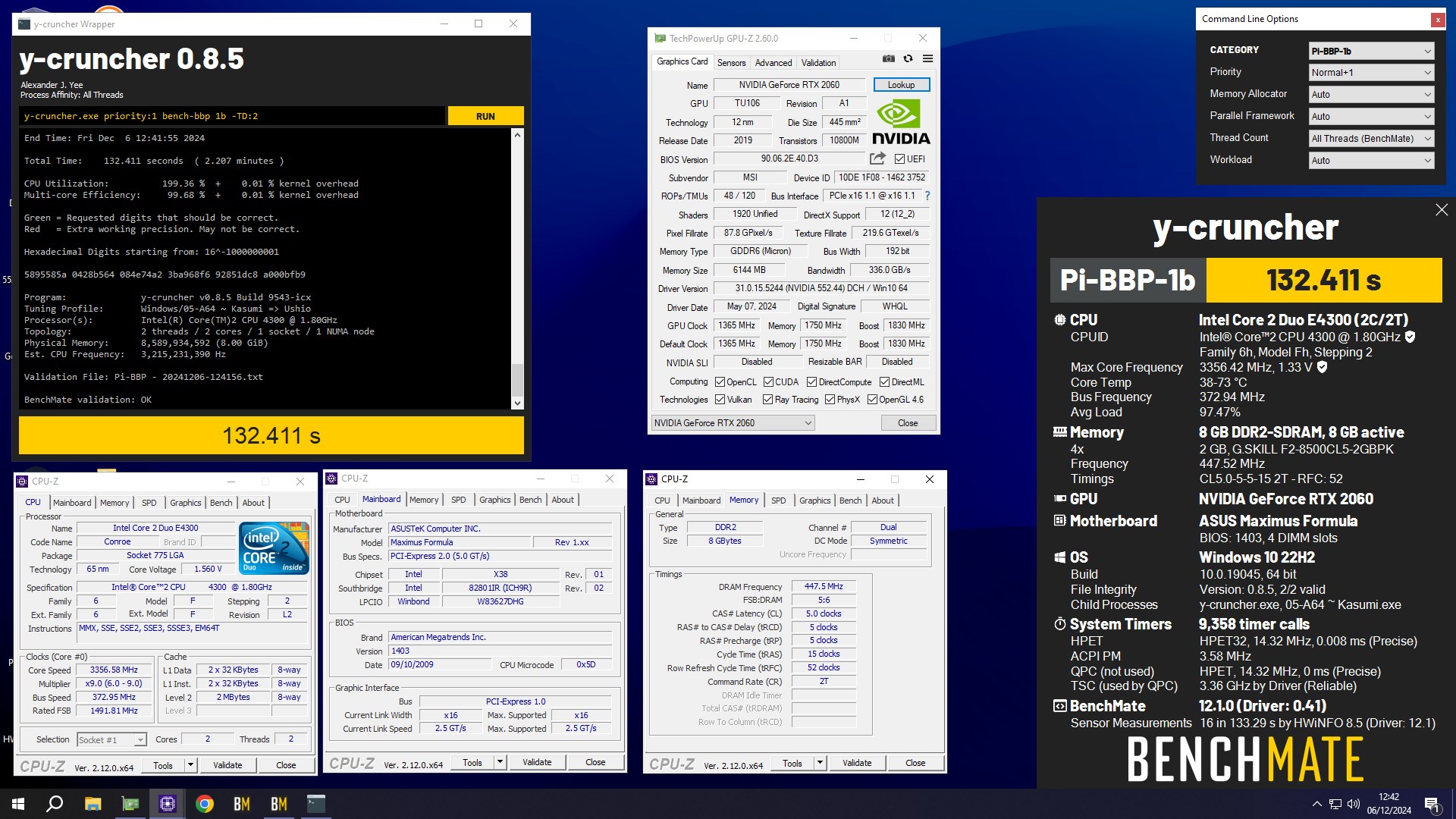
Task: Click the y-cruncher console taskbar icon
Action: [x=316, y=804]
